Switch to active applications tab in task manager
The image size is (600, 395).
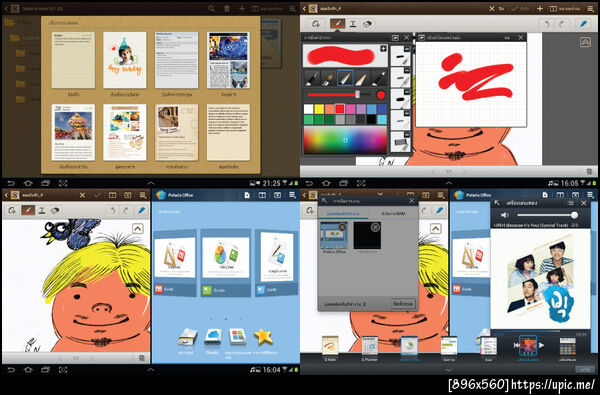coord(343,213)
